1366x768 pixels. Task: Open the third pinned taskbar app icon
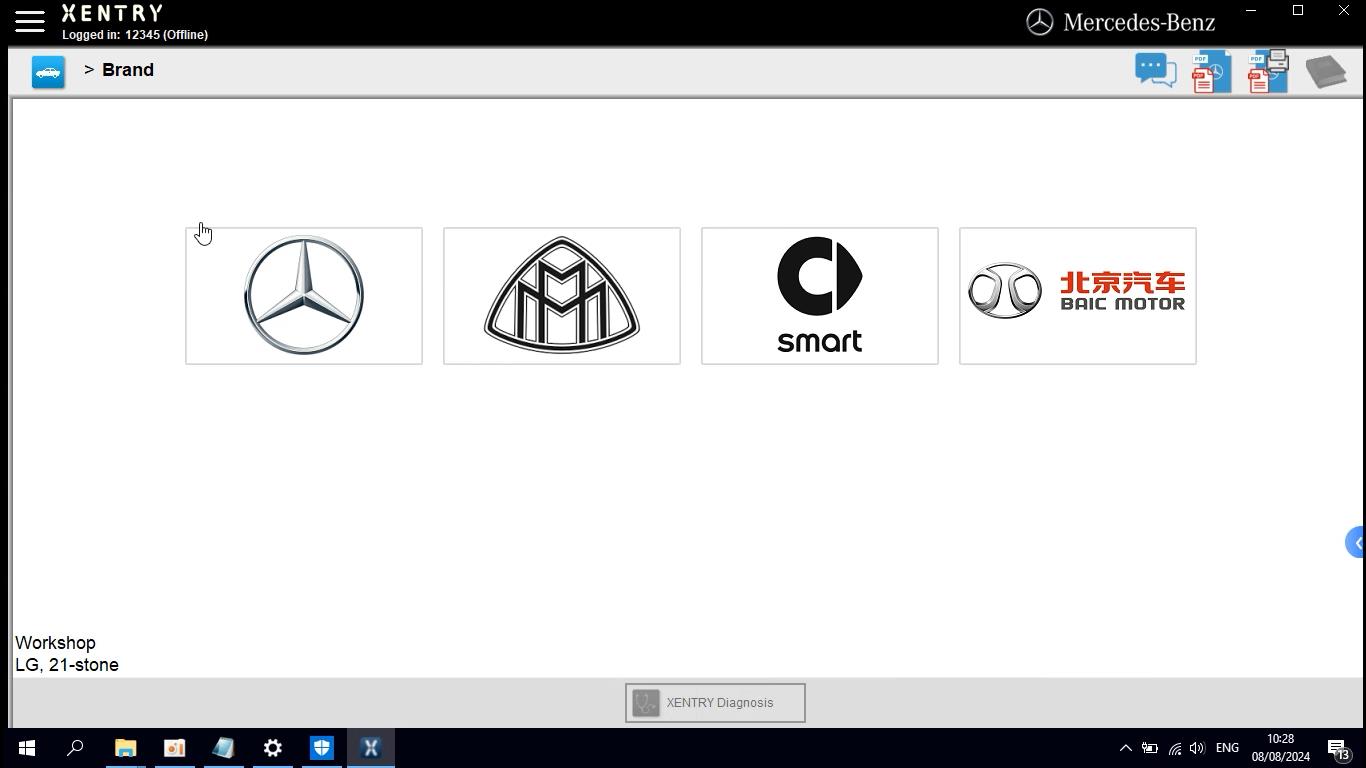[x=174, y=748]
